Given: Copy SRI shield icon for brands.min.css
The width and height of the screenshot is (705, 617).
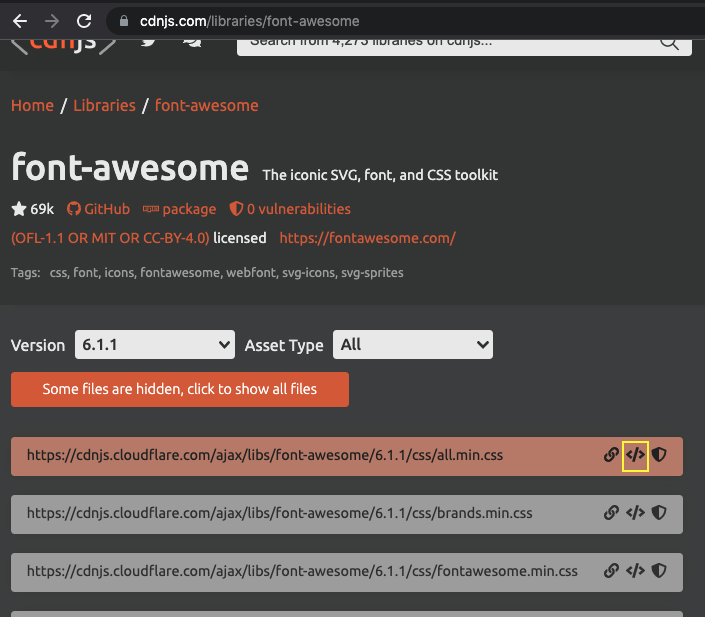Looking at the screenshot, I should tap(659, 513).
